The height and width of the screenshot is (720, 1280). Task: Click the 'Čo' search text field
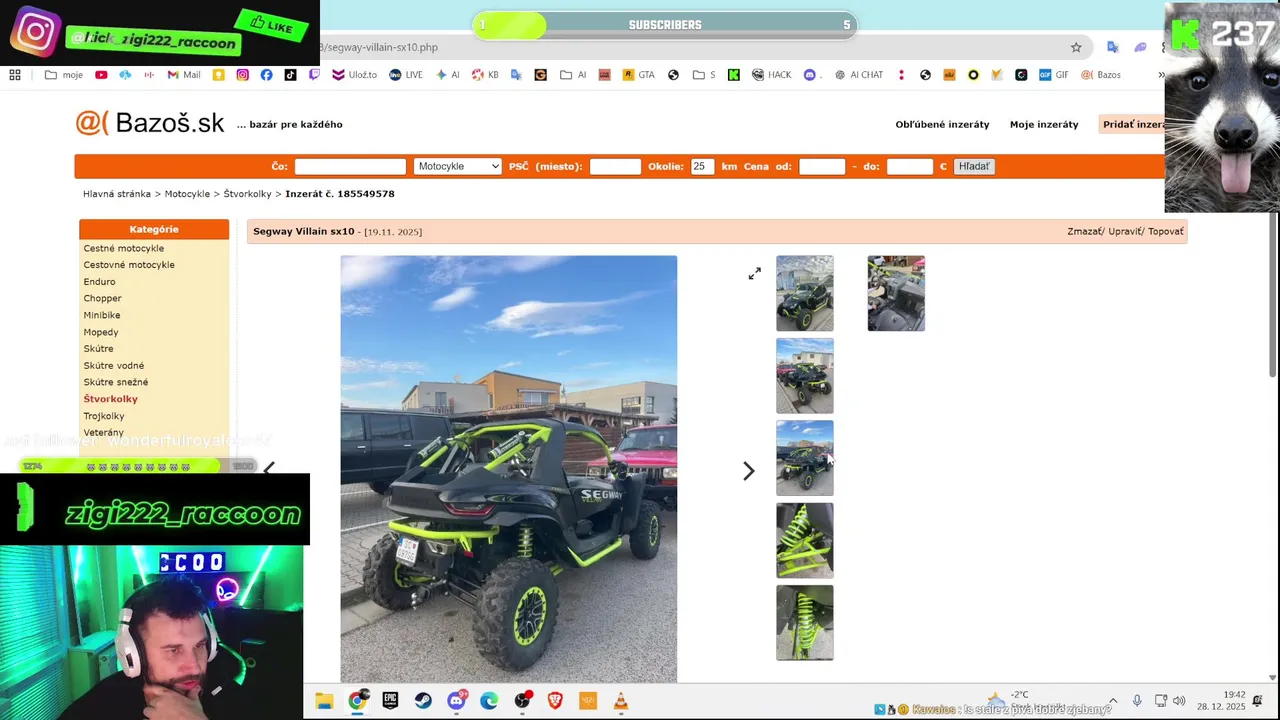[350, 166]
